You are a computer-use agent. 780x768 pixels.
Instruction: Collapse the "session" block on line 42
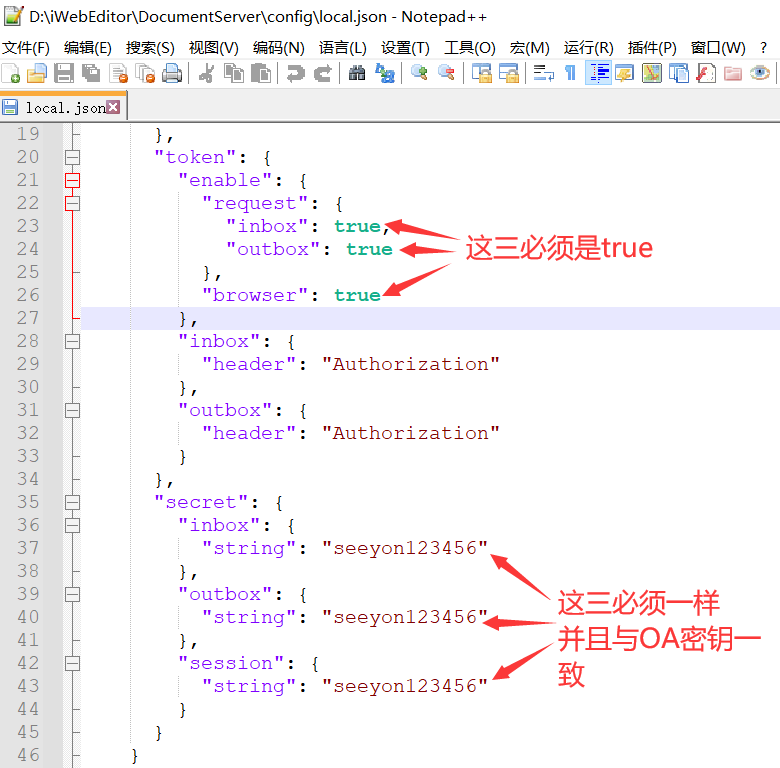pyautogui.click(x=73, y=663)
